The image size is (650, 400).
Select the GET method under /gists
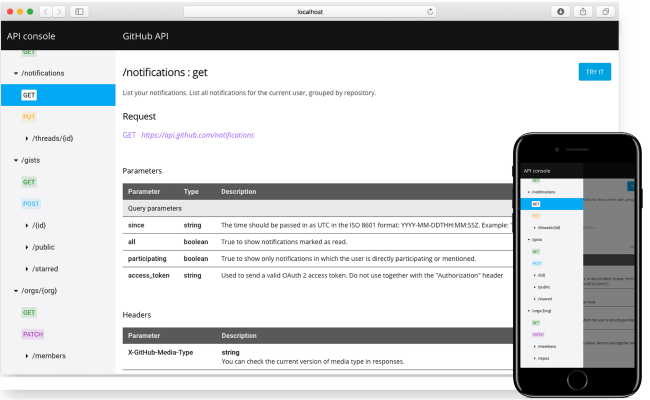29,182
